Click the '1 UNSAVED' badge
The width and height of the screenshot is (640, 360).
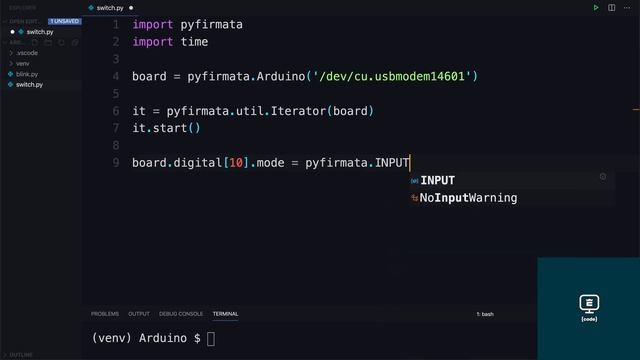pyautogui.click(x=64, y=21)
